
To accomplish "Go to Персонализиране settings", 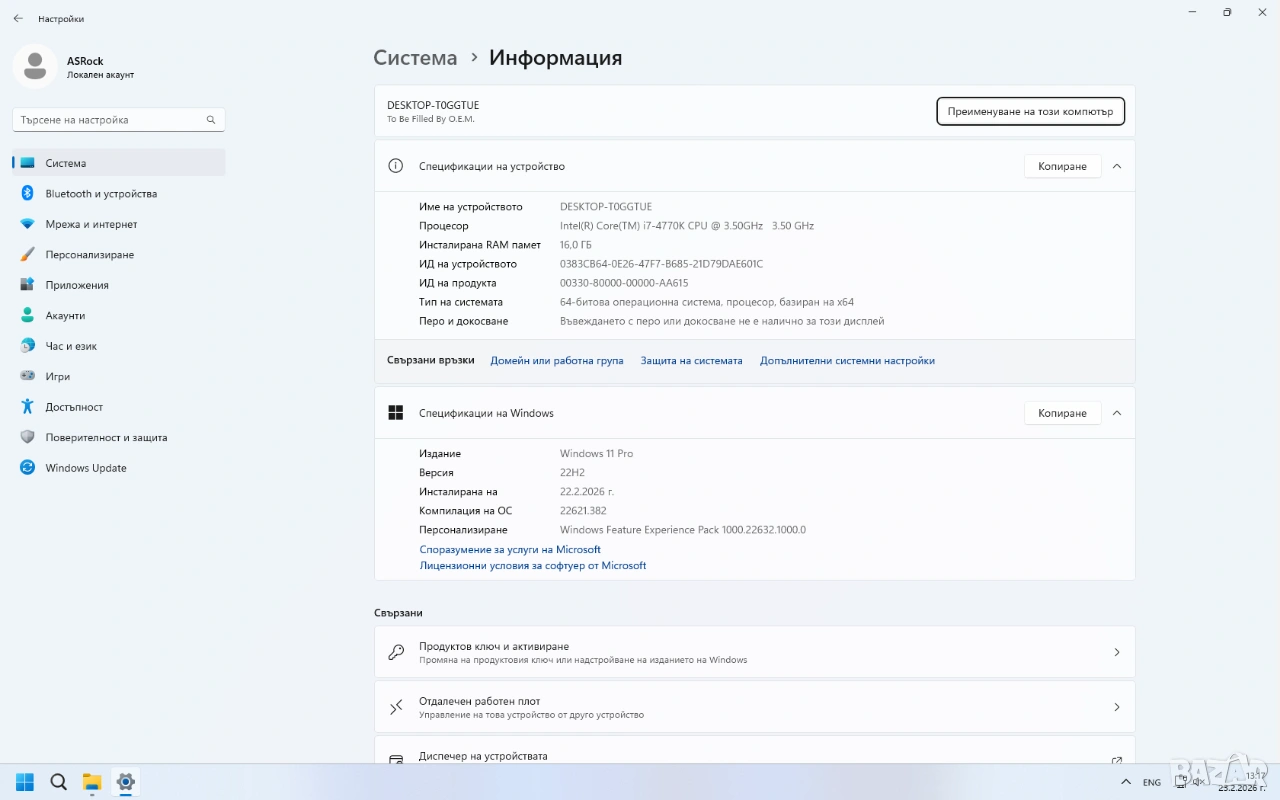I will pyautogui.click(x=89, y=255).
